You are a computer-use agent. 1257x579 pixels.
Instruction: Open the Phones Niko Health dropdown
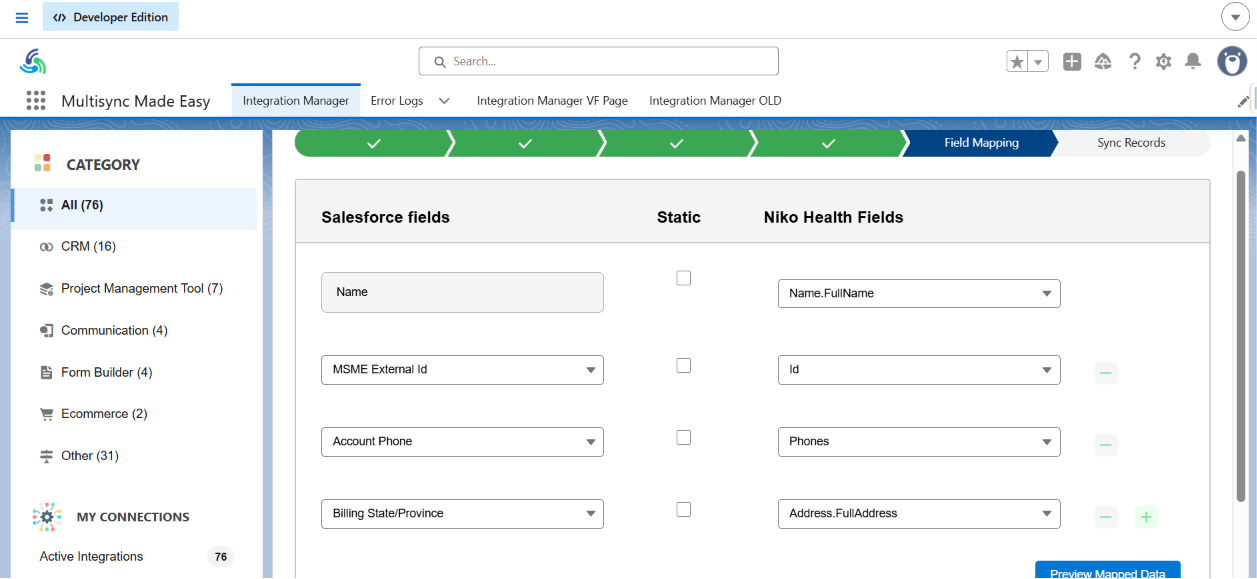[919, 441]
